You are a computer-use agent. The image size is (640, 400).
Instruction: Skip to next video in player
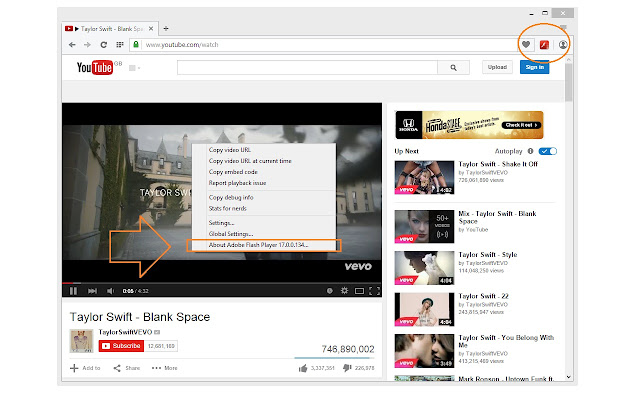coord(93,291)
